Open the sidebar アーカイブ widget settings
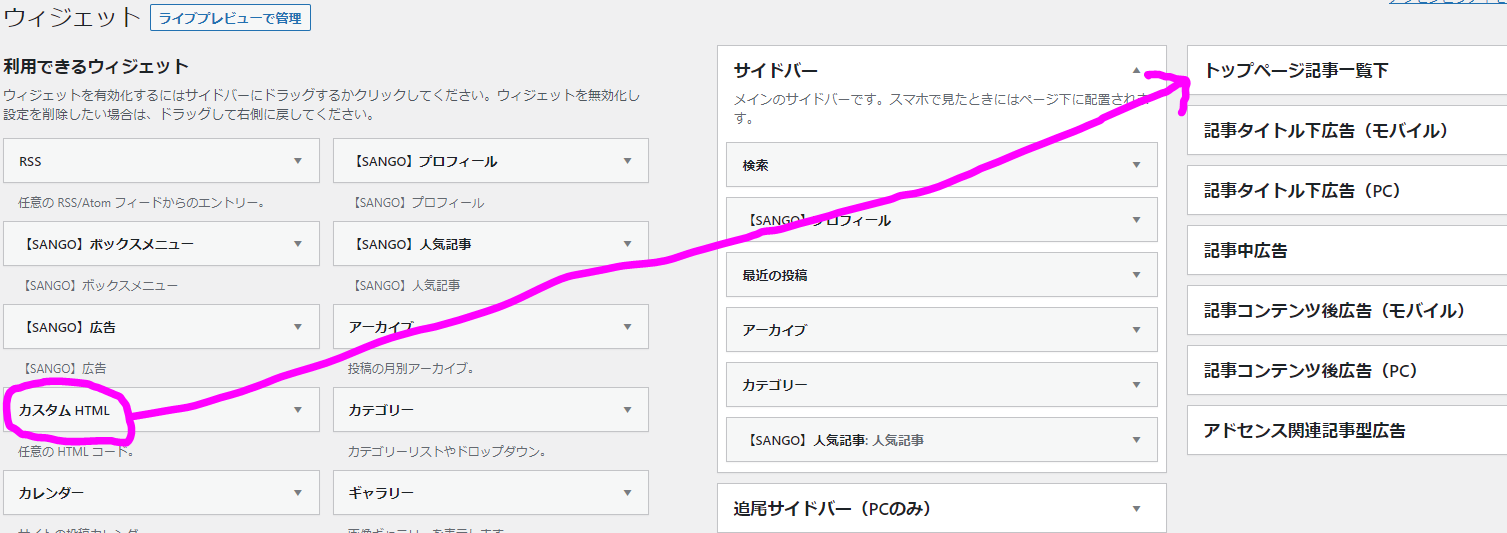Image resolution: width=1507 pixels, height=533 pixels. tap(942, 330)
